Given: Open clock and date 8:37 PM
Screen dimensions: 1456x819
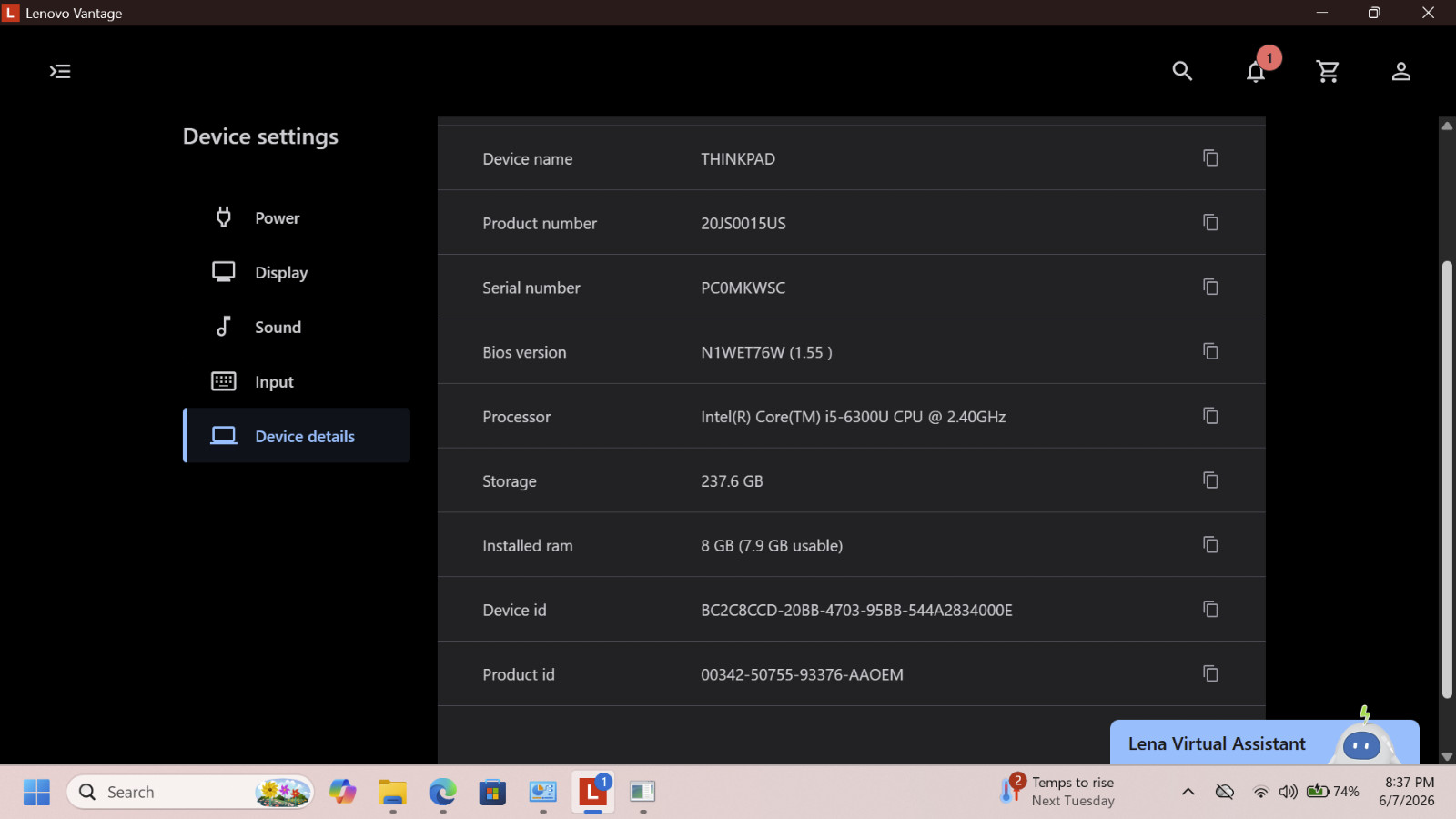Looking at the screenshot, I should (1409, 792).
